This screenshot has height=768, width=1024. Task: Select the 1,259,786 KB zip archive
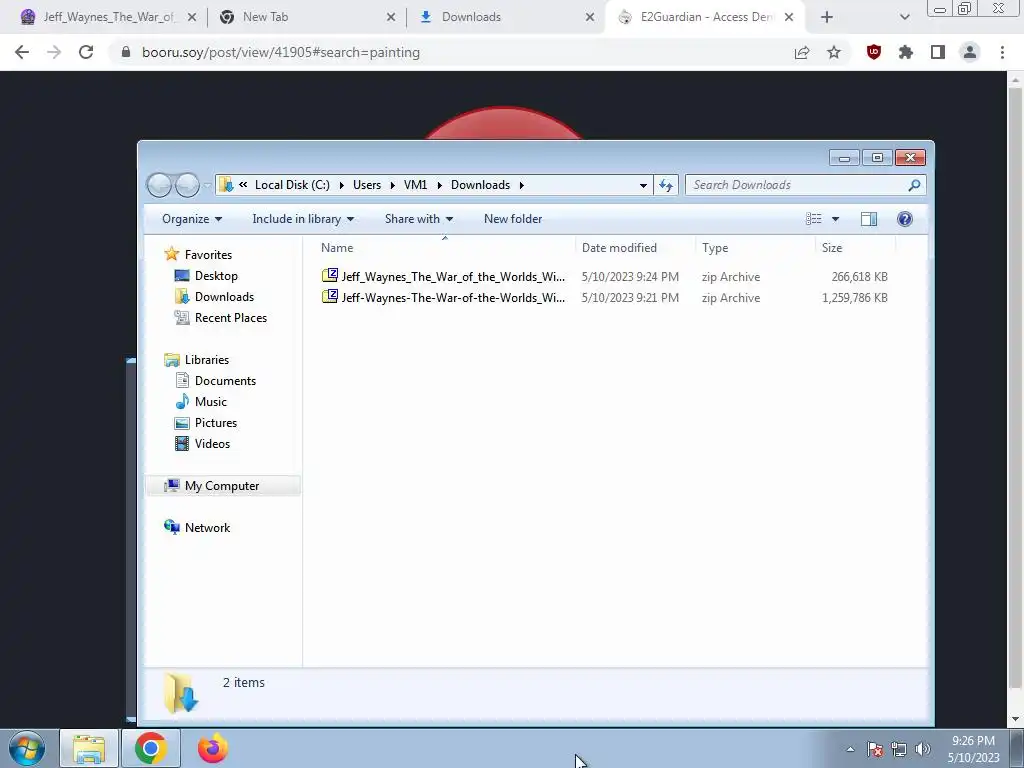(604, 297)
